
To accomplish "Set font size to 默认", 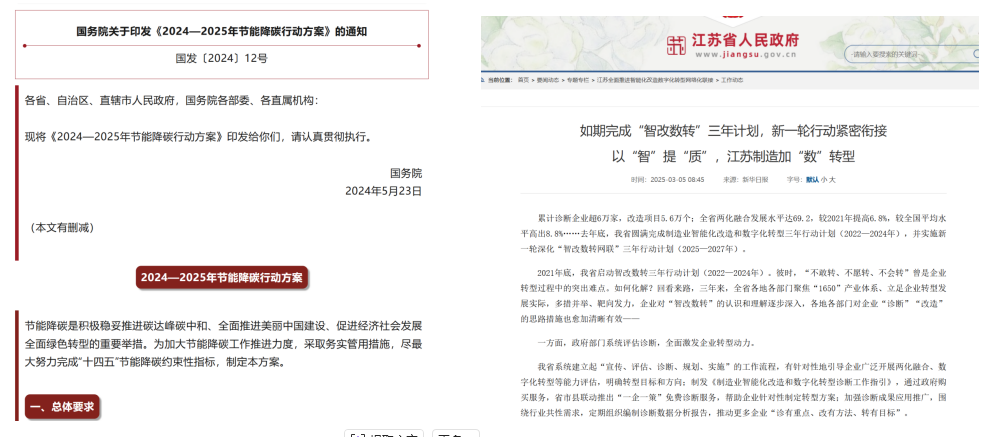I will 811,179.
